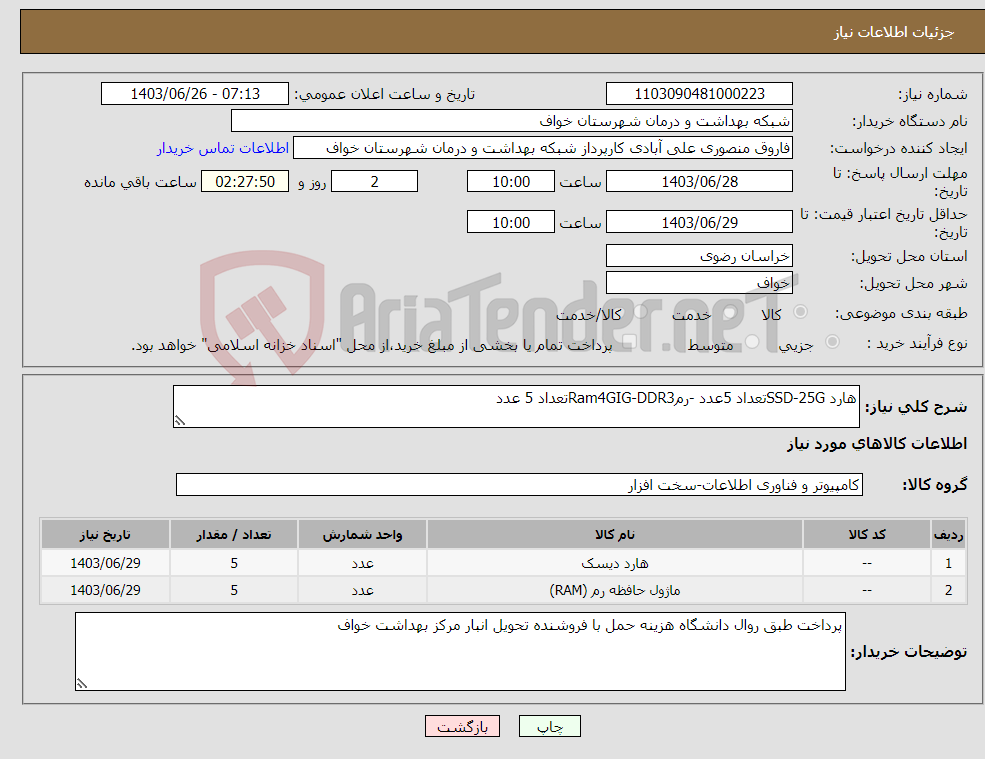This screenshot has height=759, width=985.
Task: Click the remaining days field showing 2
Action: (x=374, y=182)
